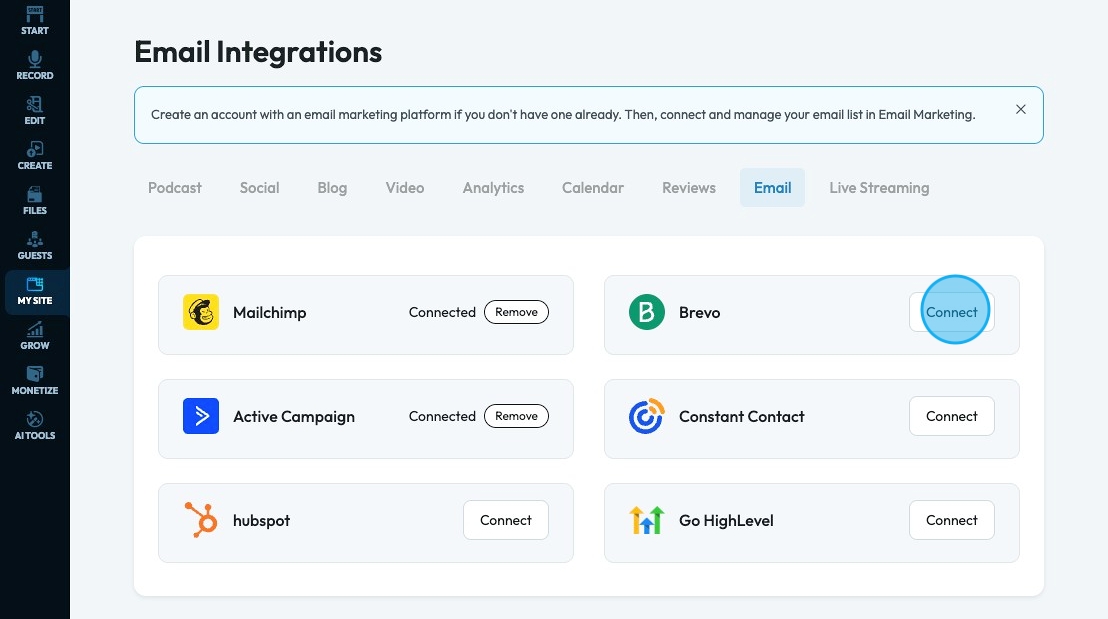Viewport: 1108px width, 619px height.
Task: Remove the Mailchimp connection
Action: 516,312
